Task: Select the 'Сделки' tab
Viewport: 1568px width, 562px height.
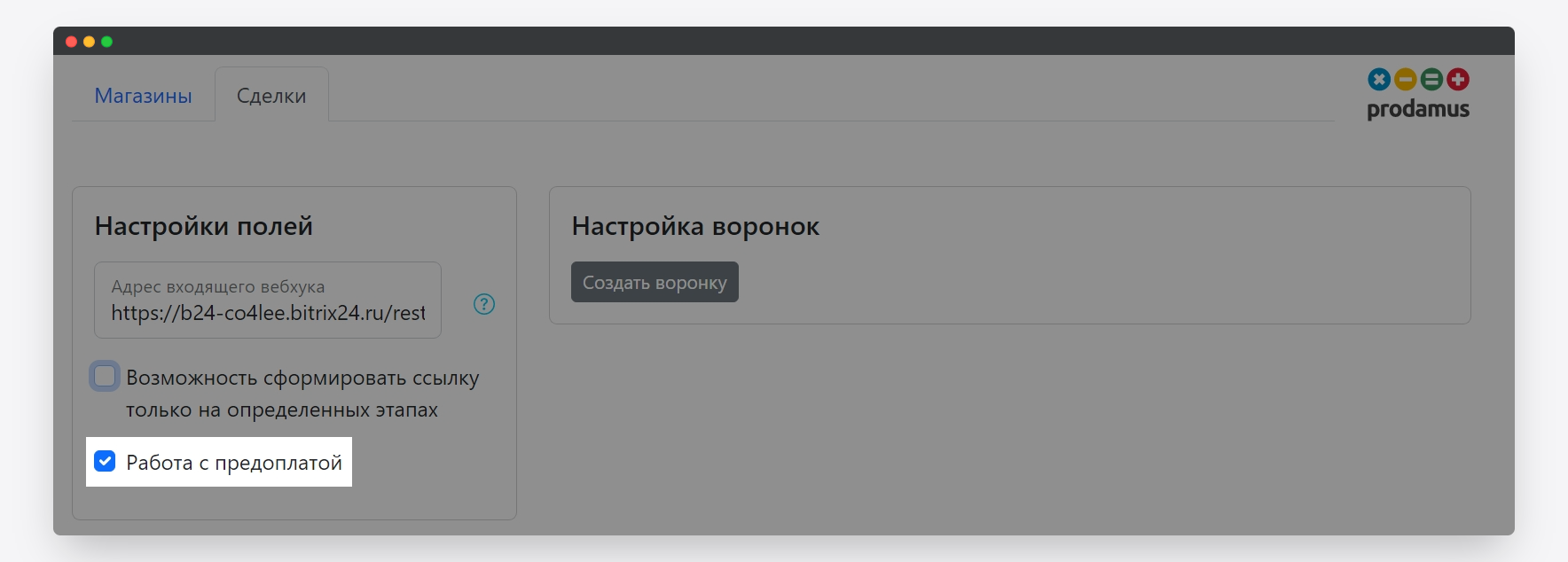Action: [x=271, y=96]
